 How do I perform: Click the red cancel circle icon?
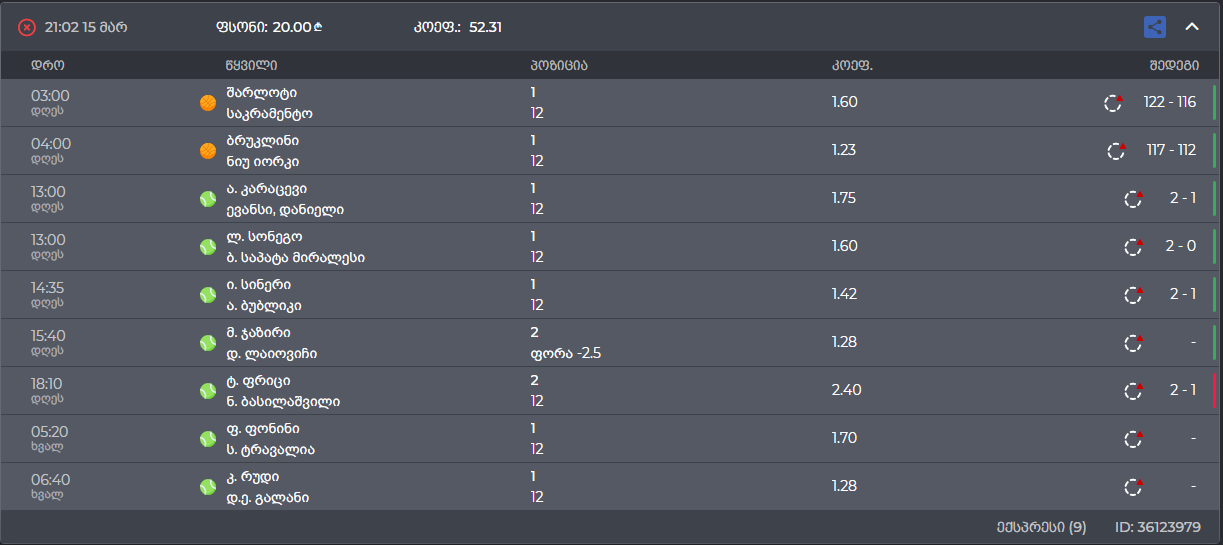pos(27,28)
